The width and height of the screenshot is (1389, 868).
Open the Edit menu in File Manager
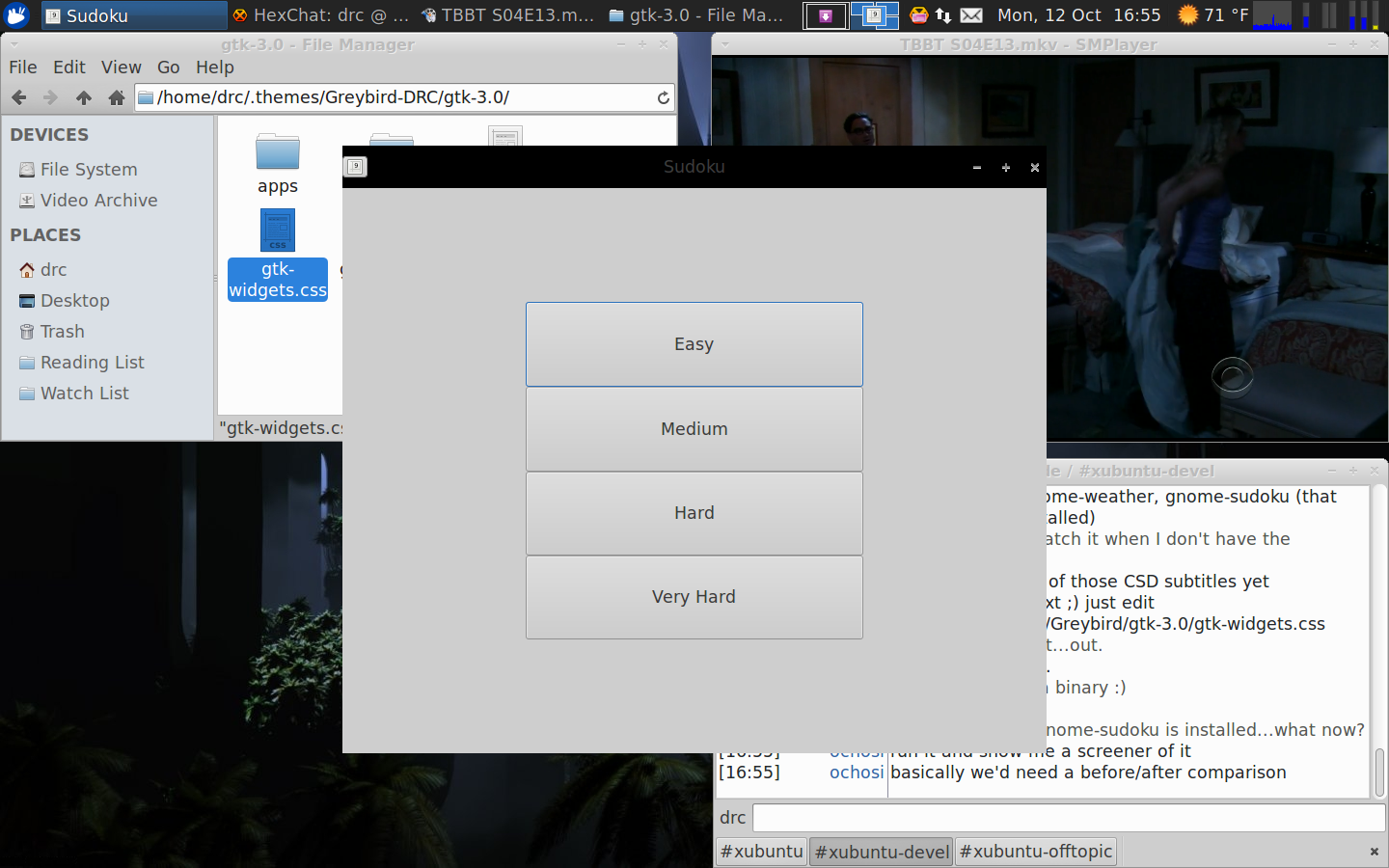[x=69, y=67]
